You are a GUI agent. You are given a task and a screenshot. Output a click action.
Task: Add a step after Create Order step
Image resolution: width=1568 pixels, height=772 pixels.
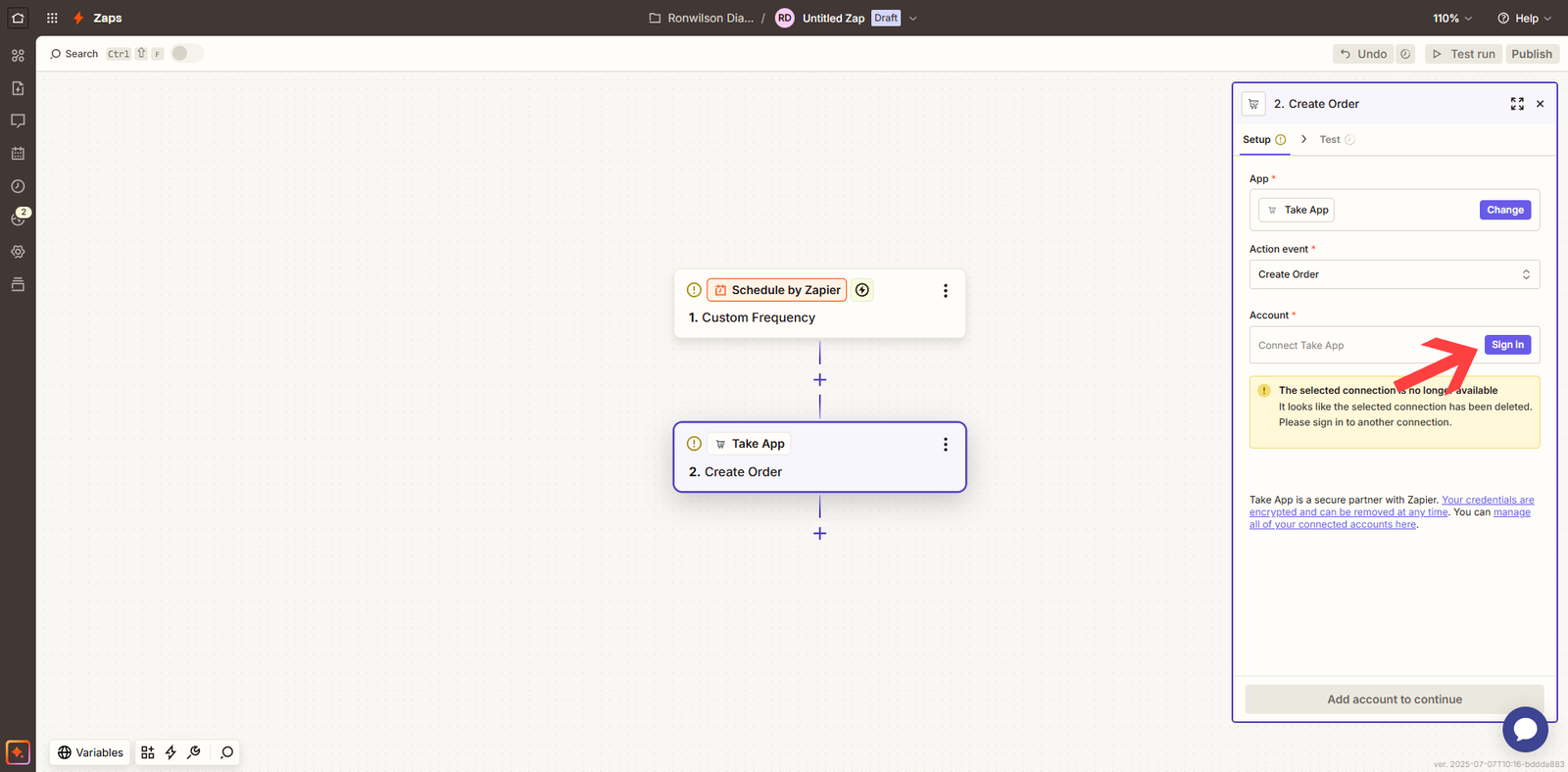click(820, 534)
